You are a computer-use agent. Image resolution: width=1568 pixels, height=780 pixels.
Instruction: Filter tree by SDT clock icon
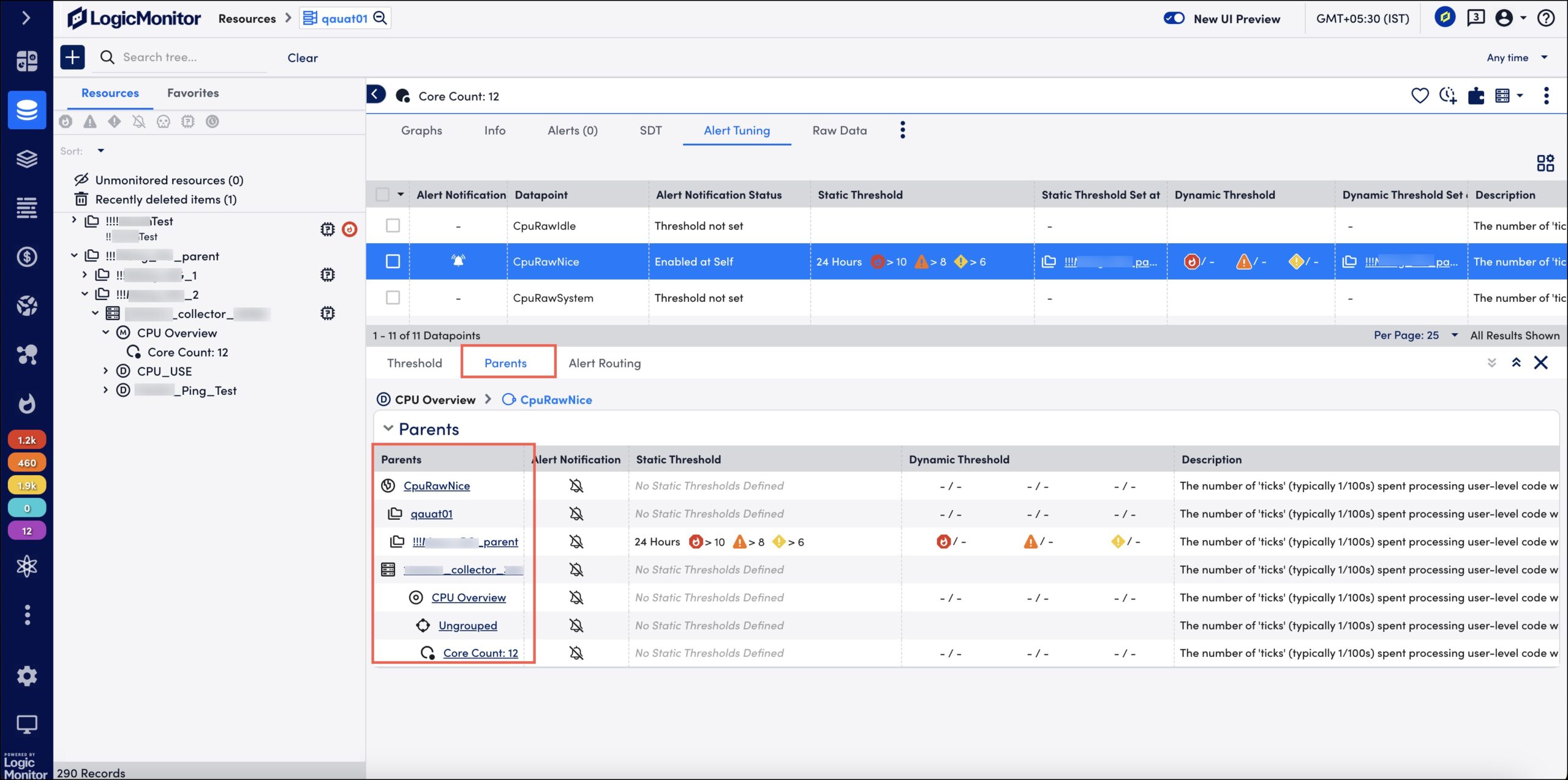coord(213,121)
